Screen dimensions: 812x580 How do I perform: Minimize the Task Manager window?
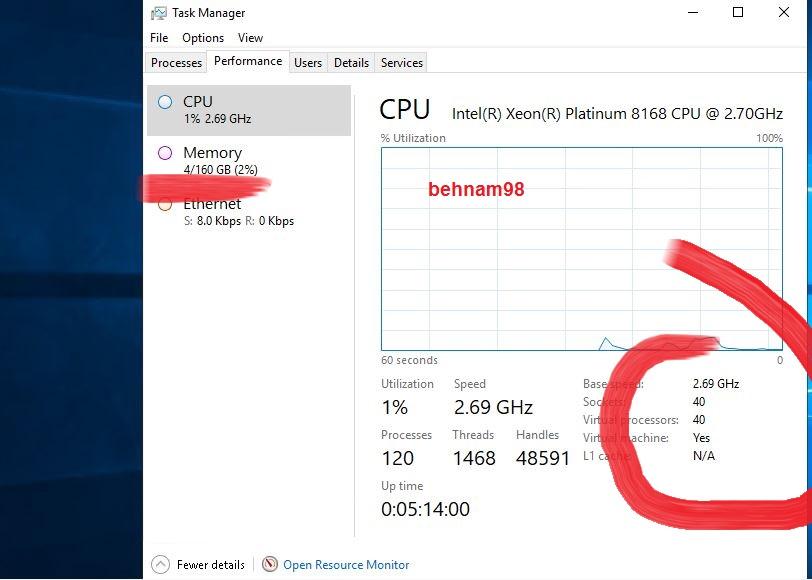(693, 12)
